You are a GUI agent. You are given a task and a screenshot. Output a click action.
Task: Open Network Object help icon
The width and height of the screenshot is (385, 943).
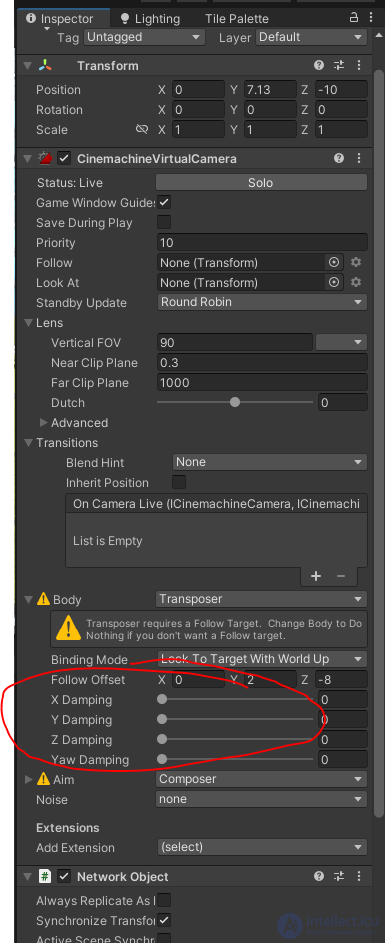319,876
